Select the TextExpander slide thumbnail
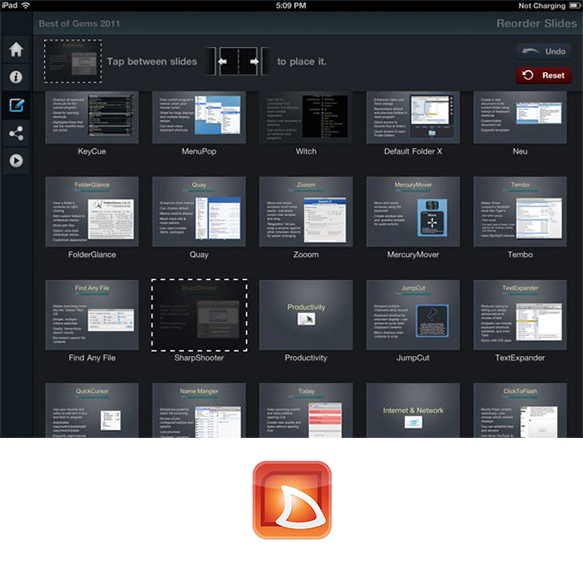 (x=520, y=315)
